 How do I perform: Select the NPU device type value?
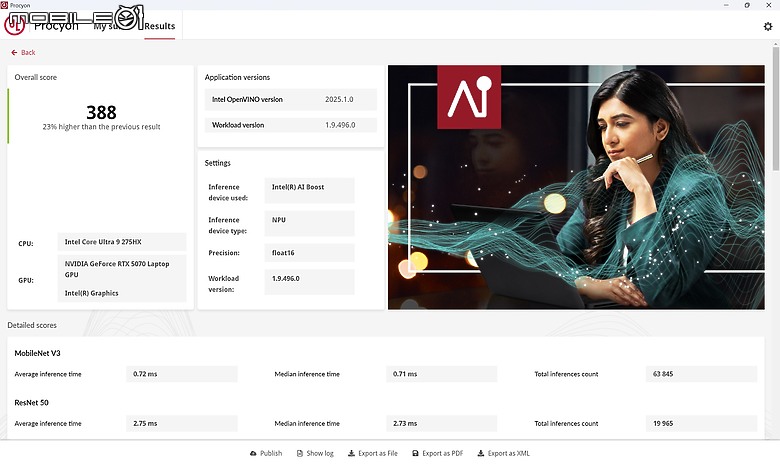coord(309,223)
